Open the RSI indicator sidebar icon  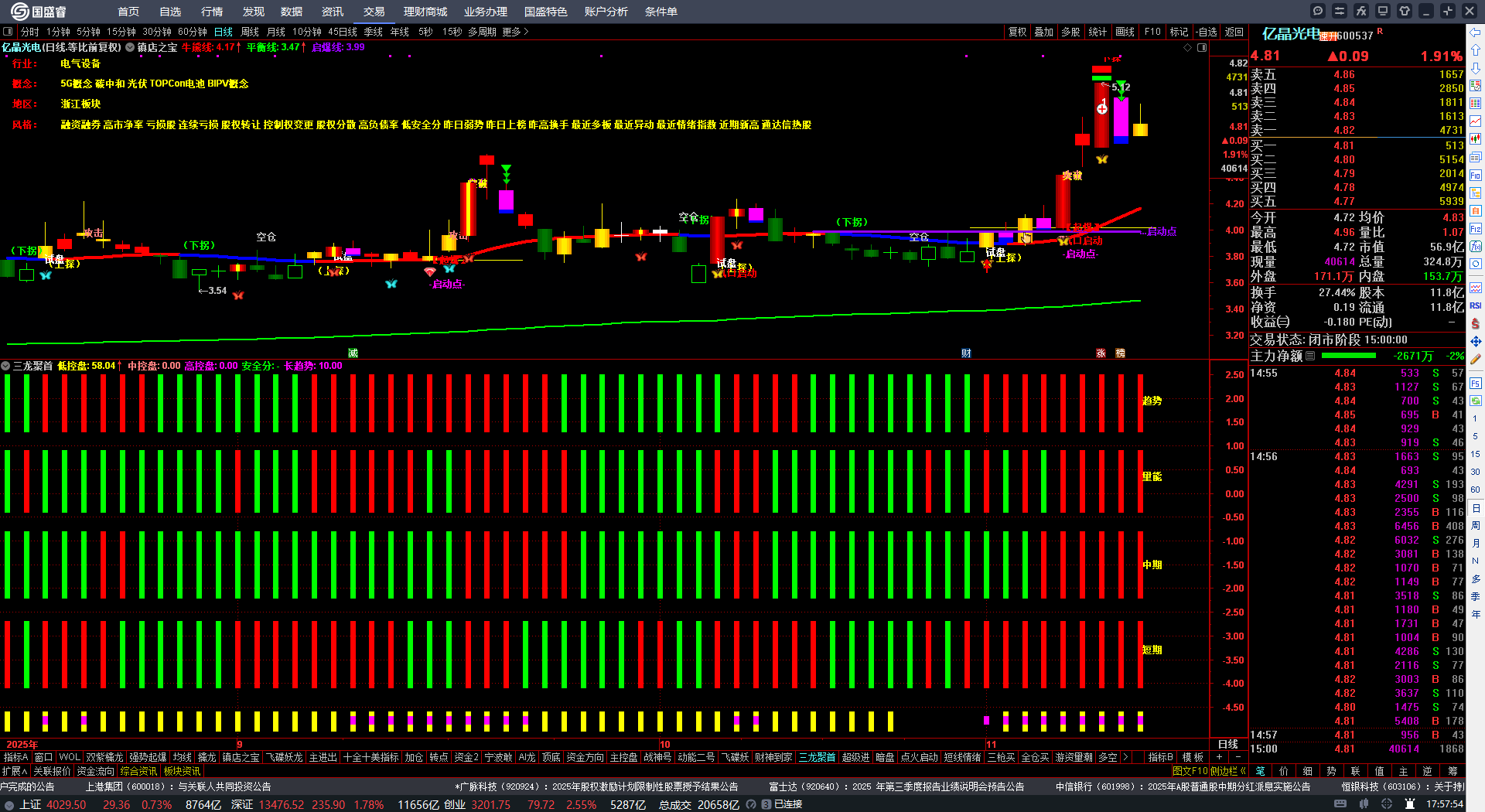[1476, 305]
